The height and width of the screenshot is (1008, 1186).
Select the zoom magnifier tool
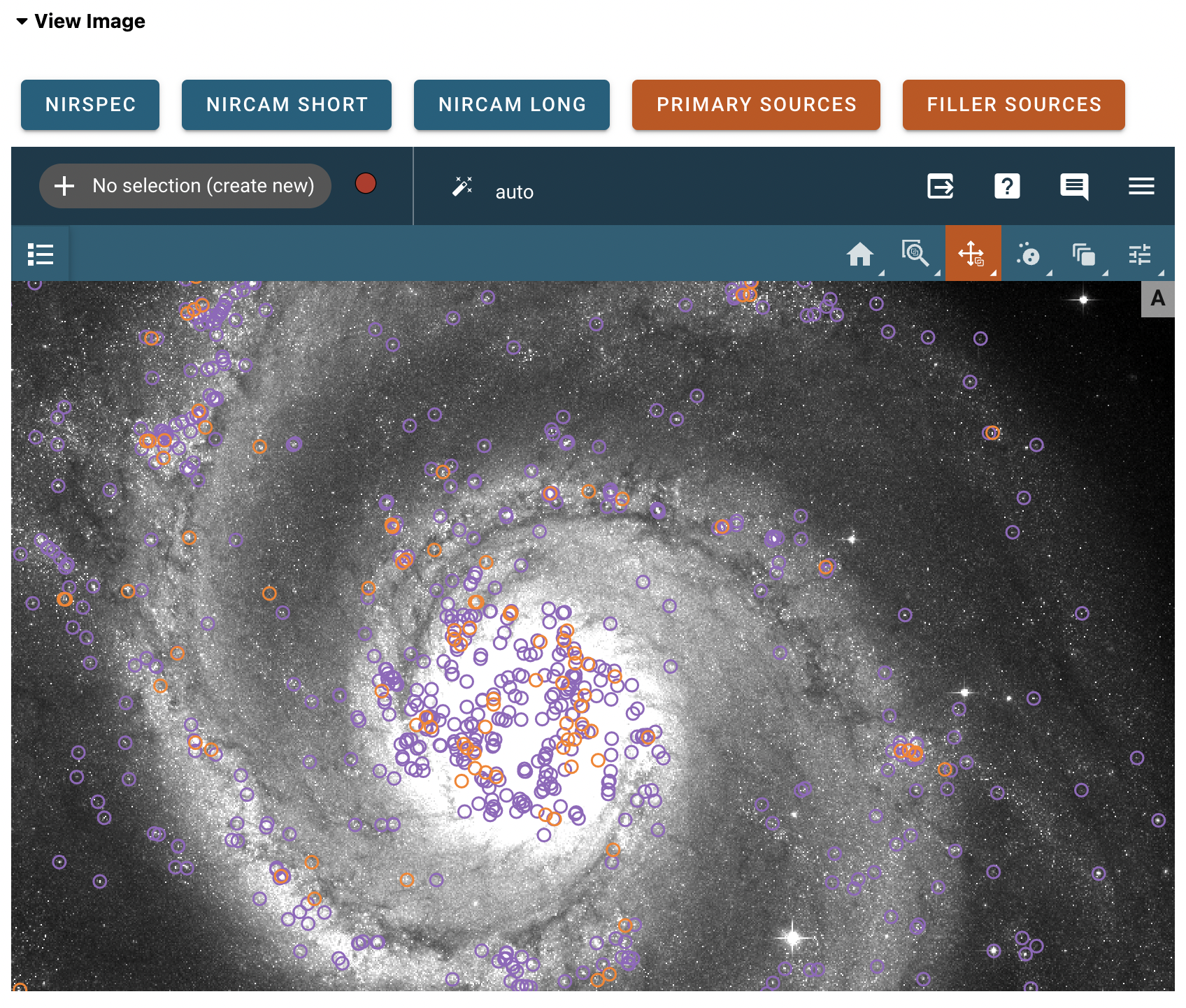point(915,253)
